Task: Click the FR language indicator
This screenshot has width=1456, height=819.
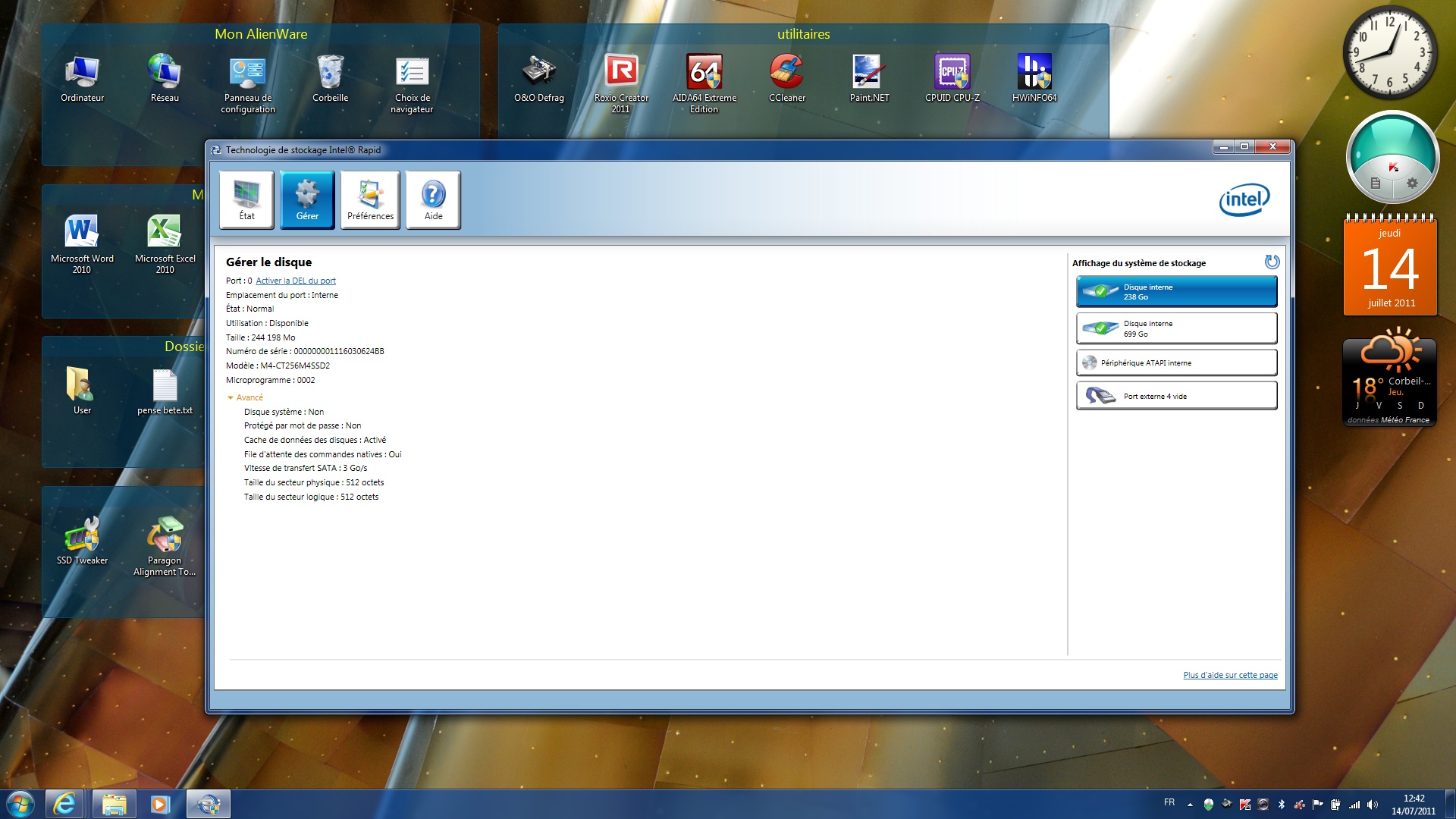Action: pos(1169,802)
